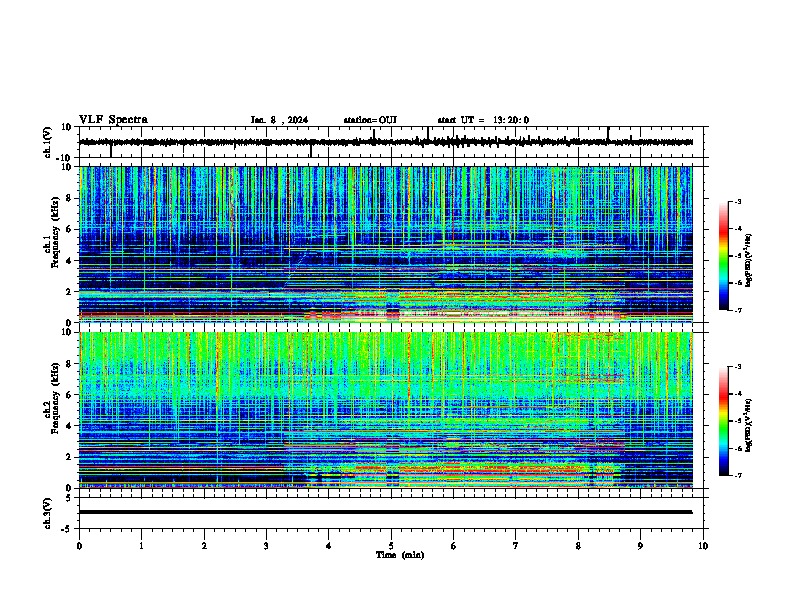The image size is (792, 612).
Task: Select the date label "Jan. 8, 2024"
Action: [x=279, y=120]
